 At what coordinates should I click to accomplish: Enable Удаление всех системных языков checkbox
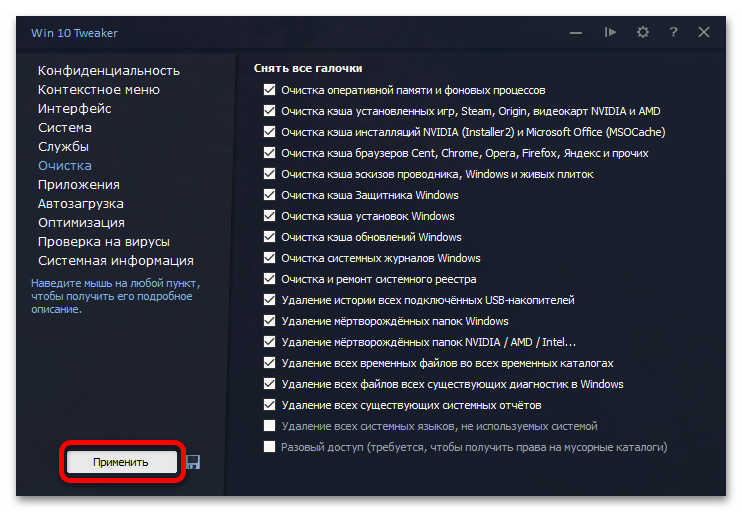tap(269, 425)
